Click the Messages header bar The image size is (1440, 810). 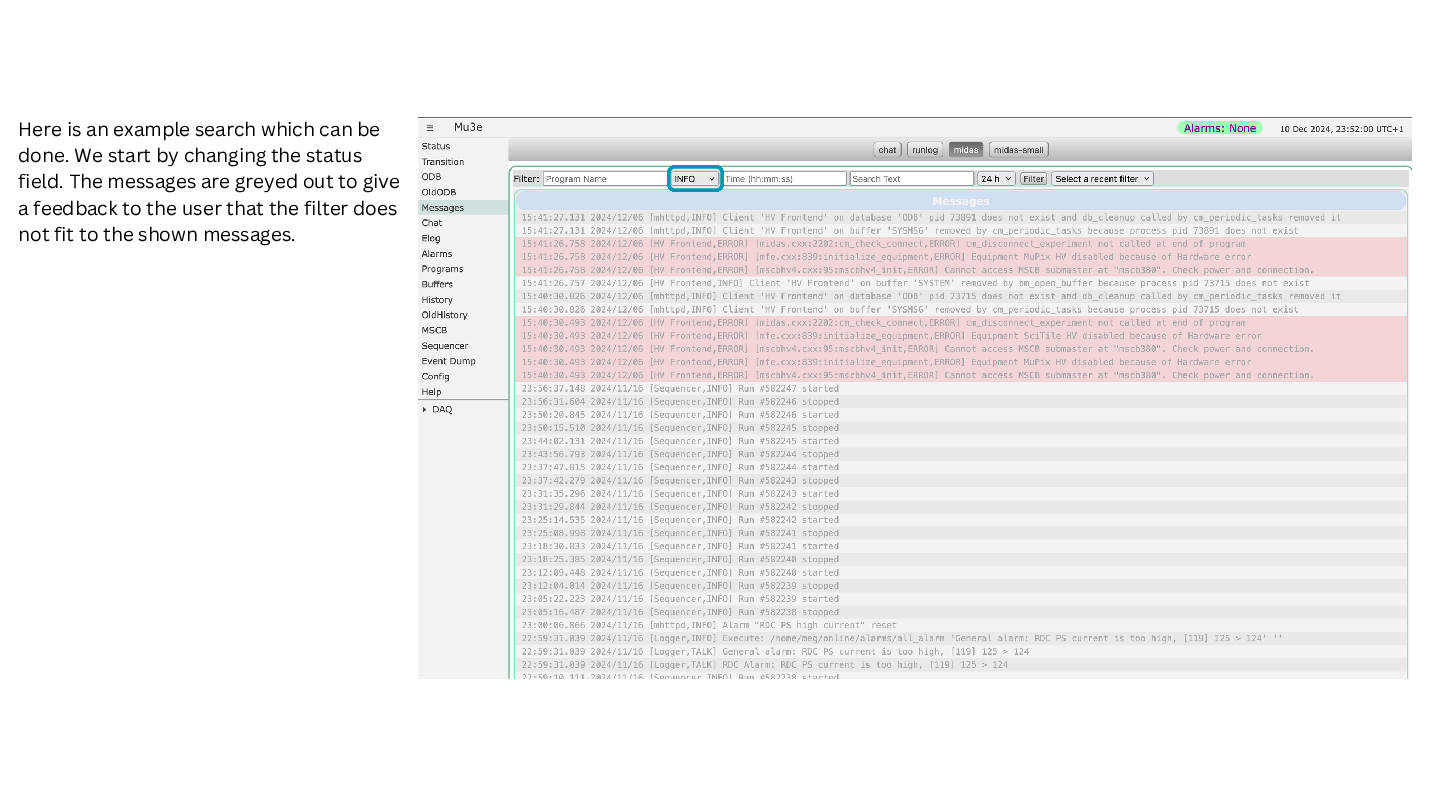(x=961, y=201)
